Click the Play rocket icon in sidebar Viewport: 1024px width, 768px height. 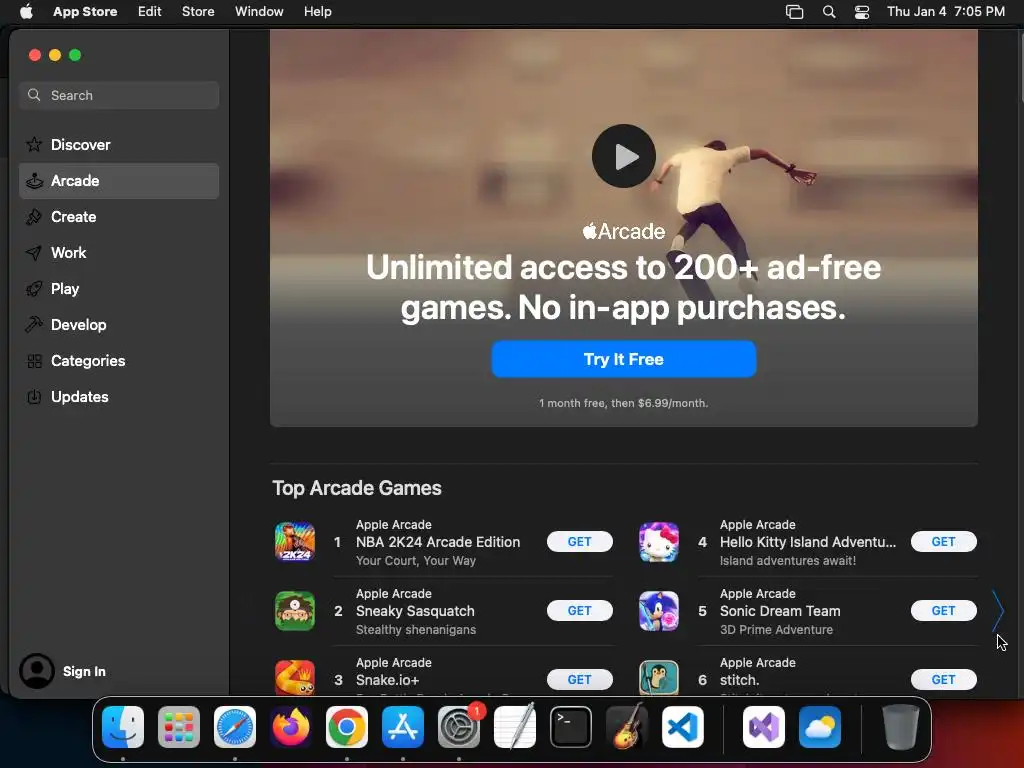tap(34, 289)
